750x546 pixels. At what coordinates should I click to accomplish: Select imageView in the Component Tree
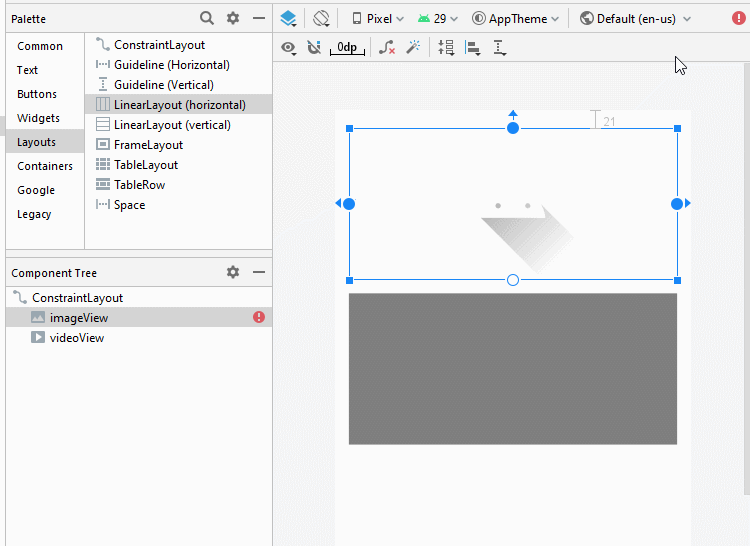[139, 317]
